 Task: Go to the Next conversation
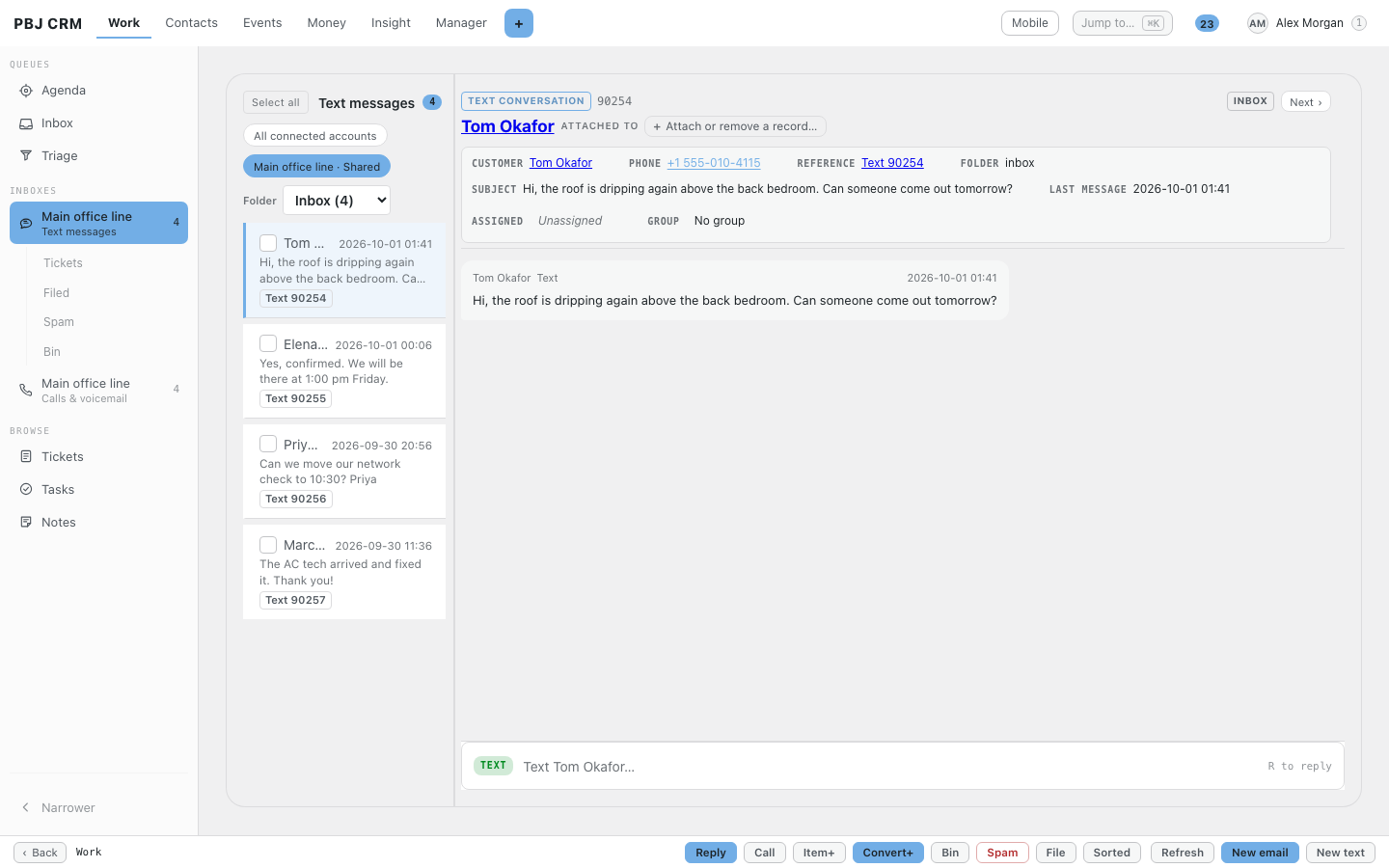click(x=1306, y=102)
